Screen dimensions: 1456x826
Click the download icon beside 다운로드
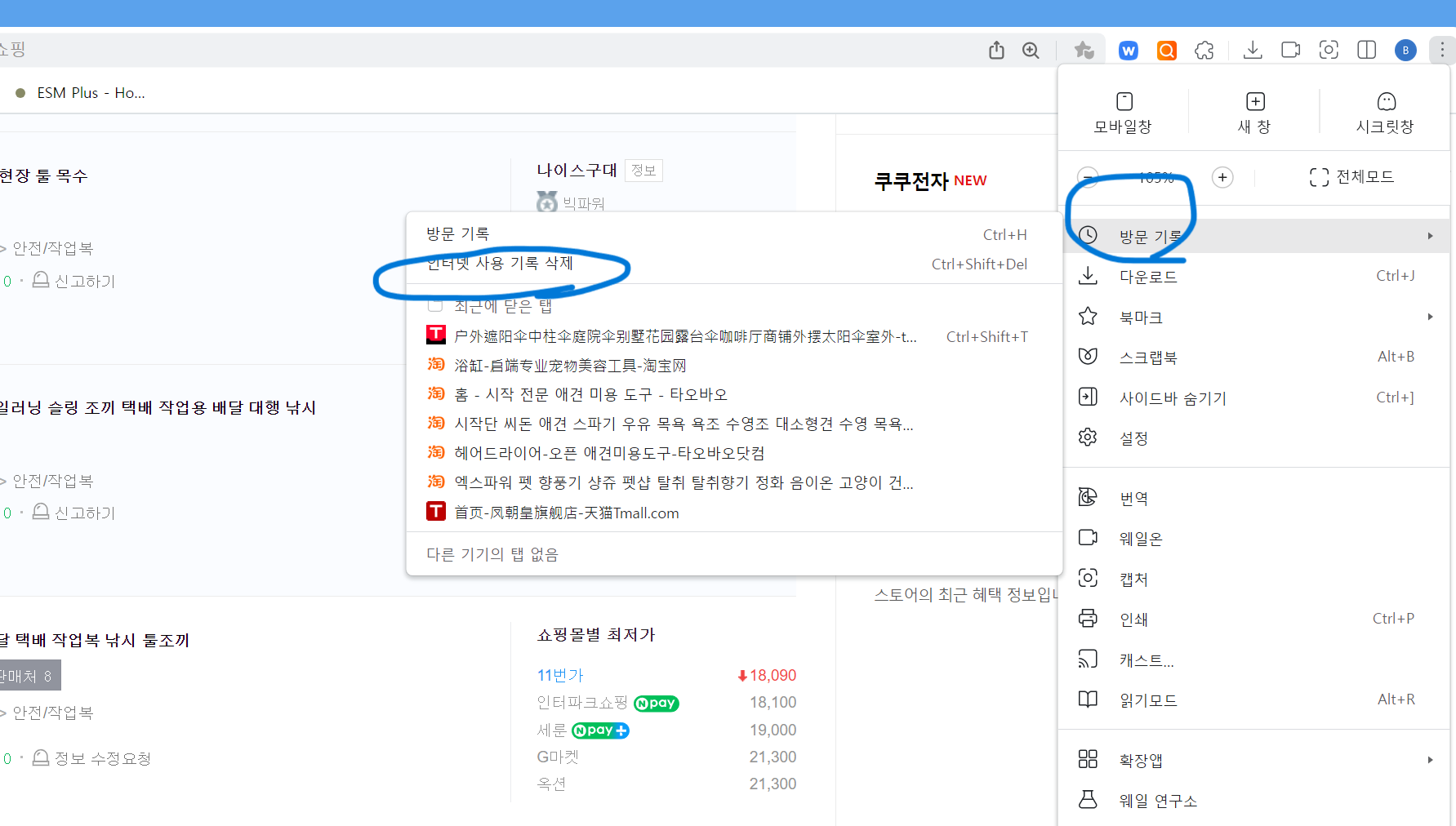click(x=1088, y=276)
